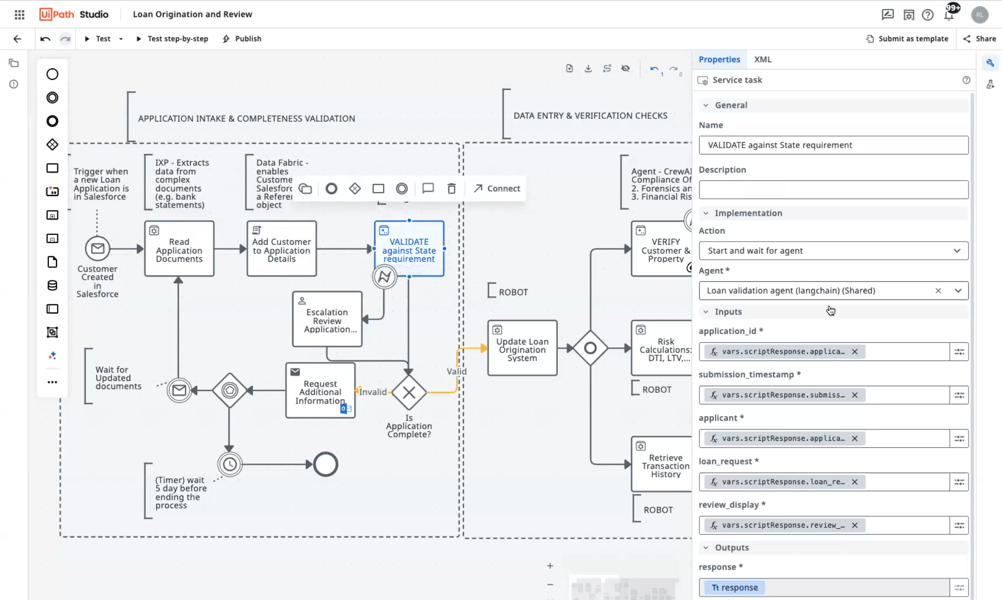This screenshot has height=600, width=1002.
Task: Open more palette options ellipsis
Action: [x=52, y=382]
